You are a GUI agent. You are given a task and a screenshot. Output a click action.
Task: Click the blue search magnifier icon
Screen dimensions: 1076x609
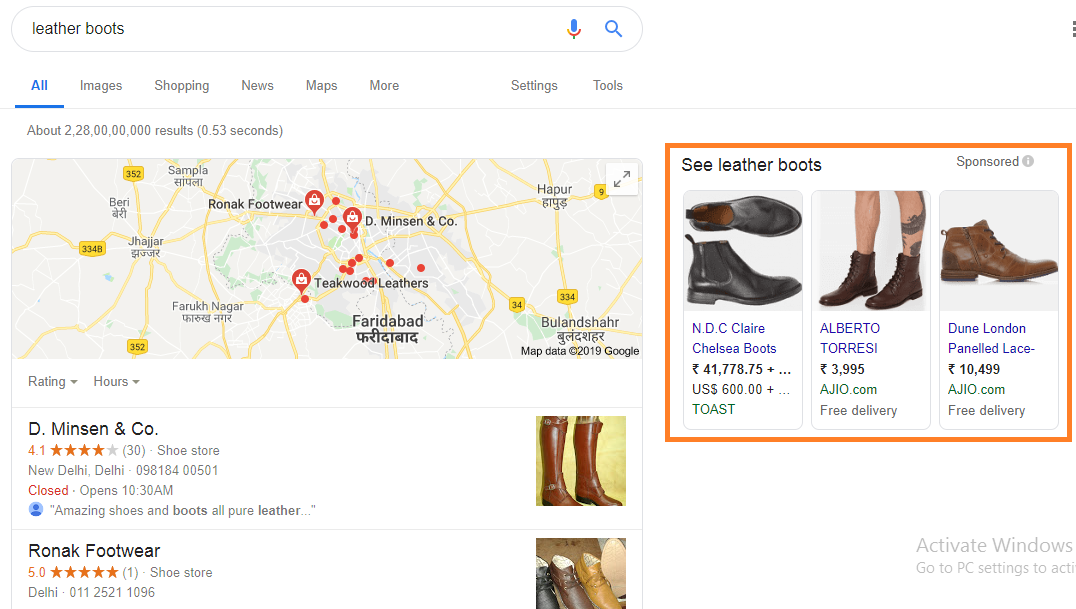click(x=613, y=29)
